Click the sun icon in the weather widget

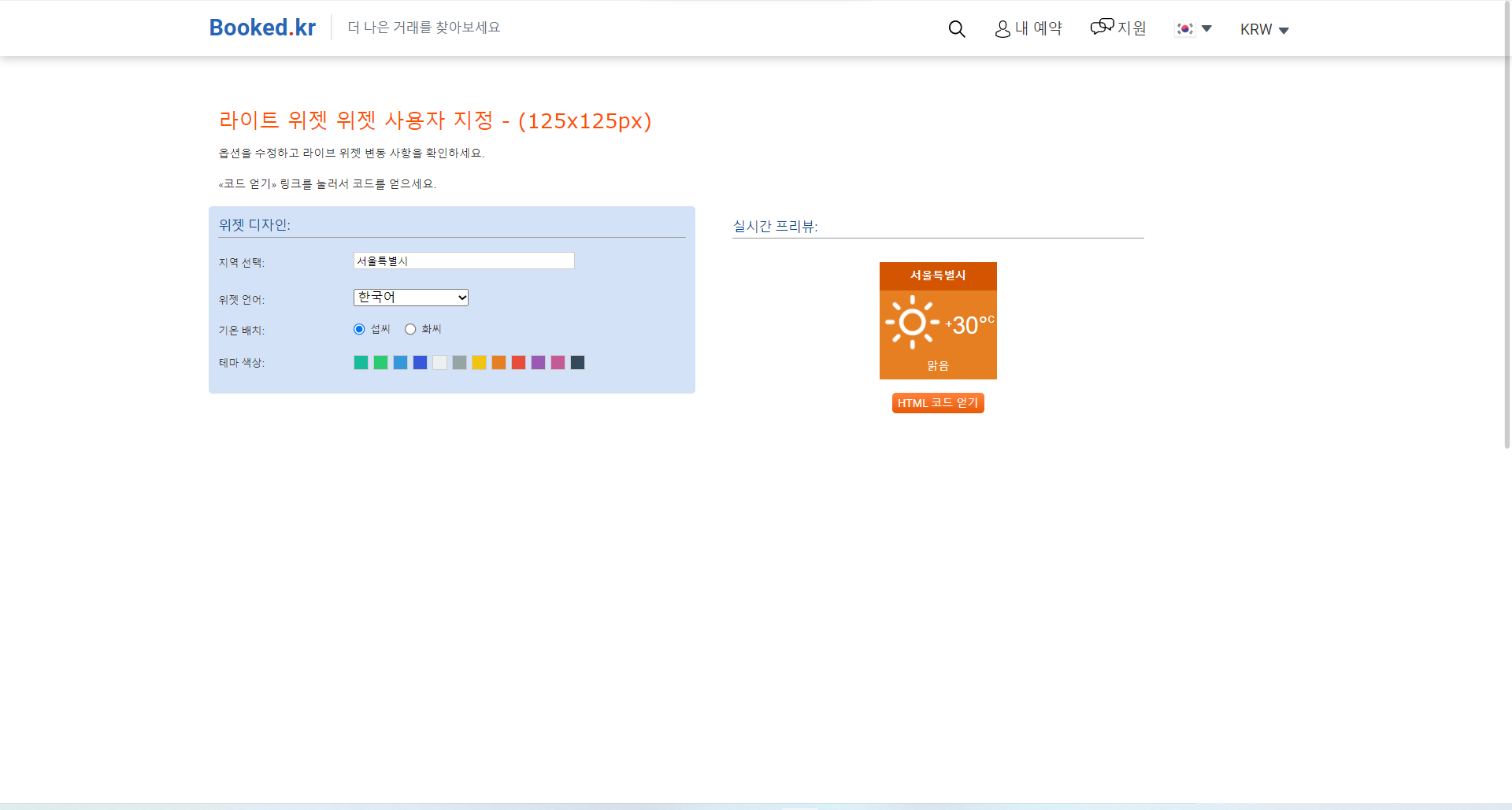tap(912, 322)
